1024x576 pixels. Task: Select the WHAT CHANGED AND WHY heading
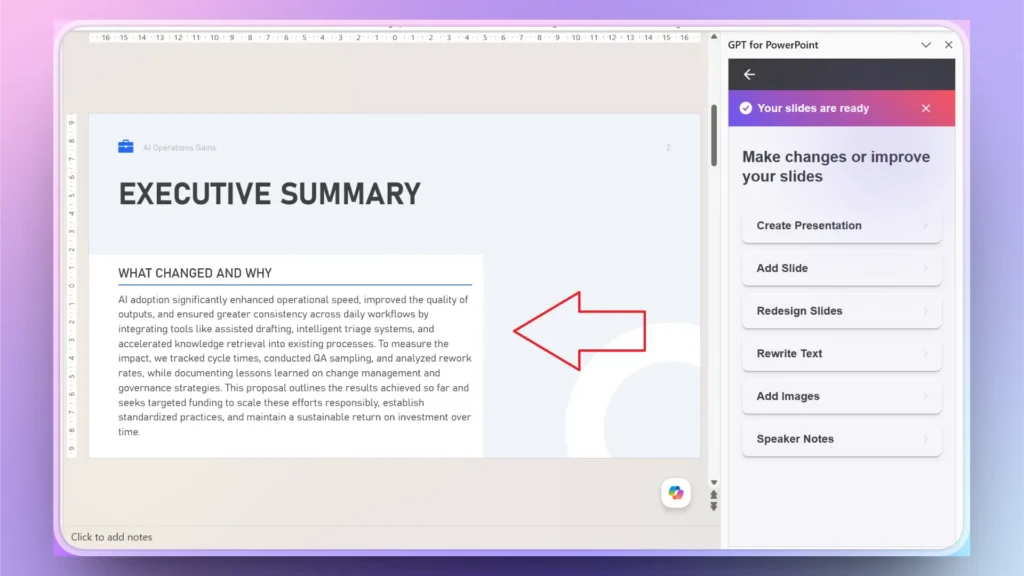click(195, 273)
